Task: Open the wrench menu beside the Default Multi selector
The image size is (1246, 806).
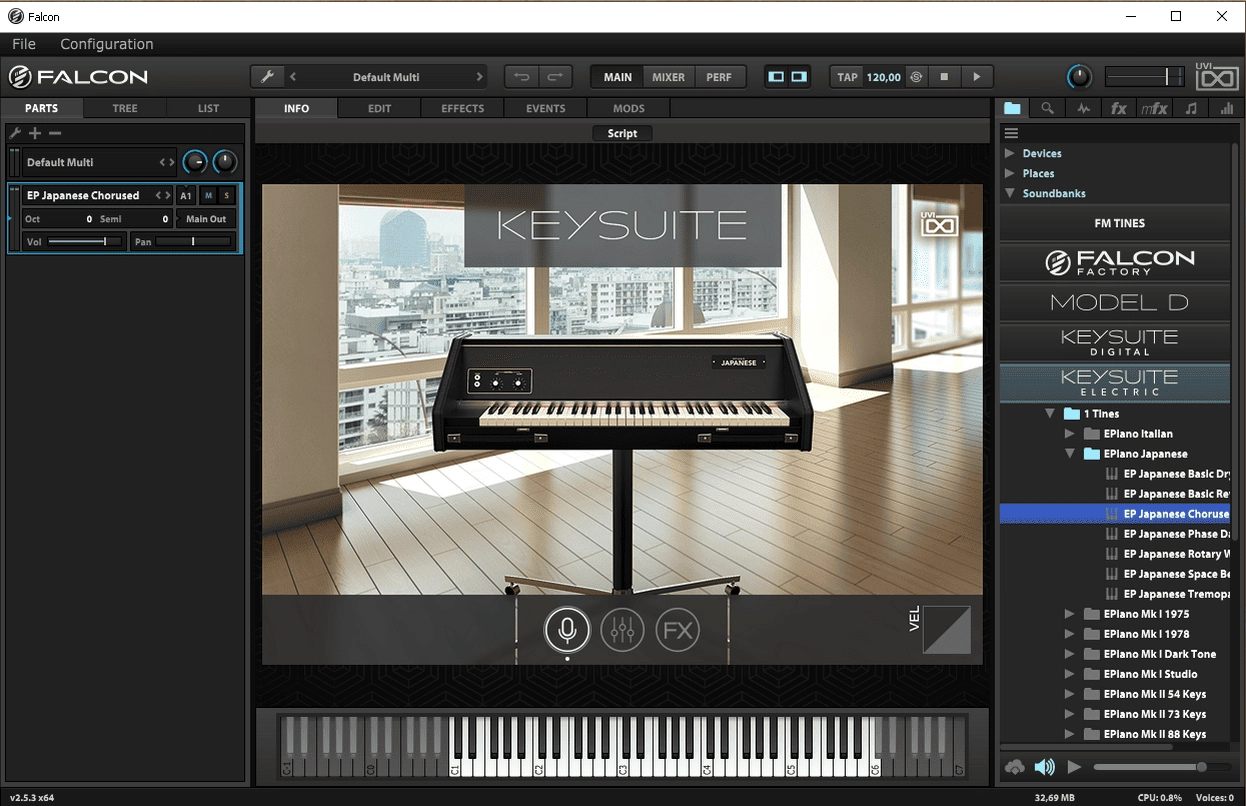Action: click(266, 77)
